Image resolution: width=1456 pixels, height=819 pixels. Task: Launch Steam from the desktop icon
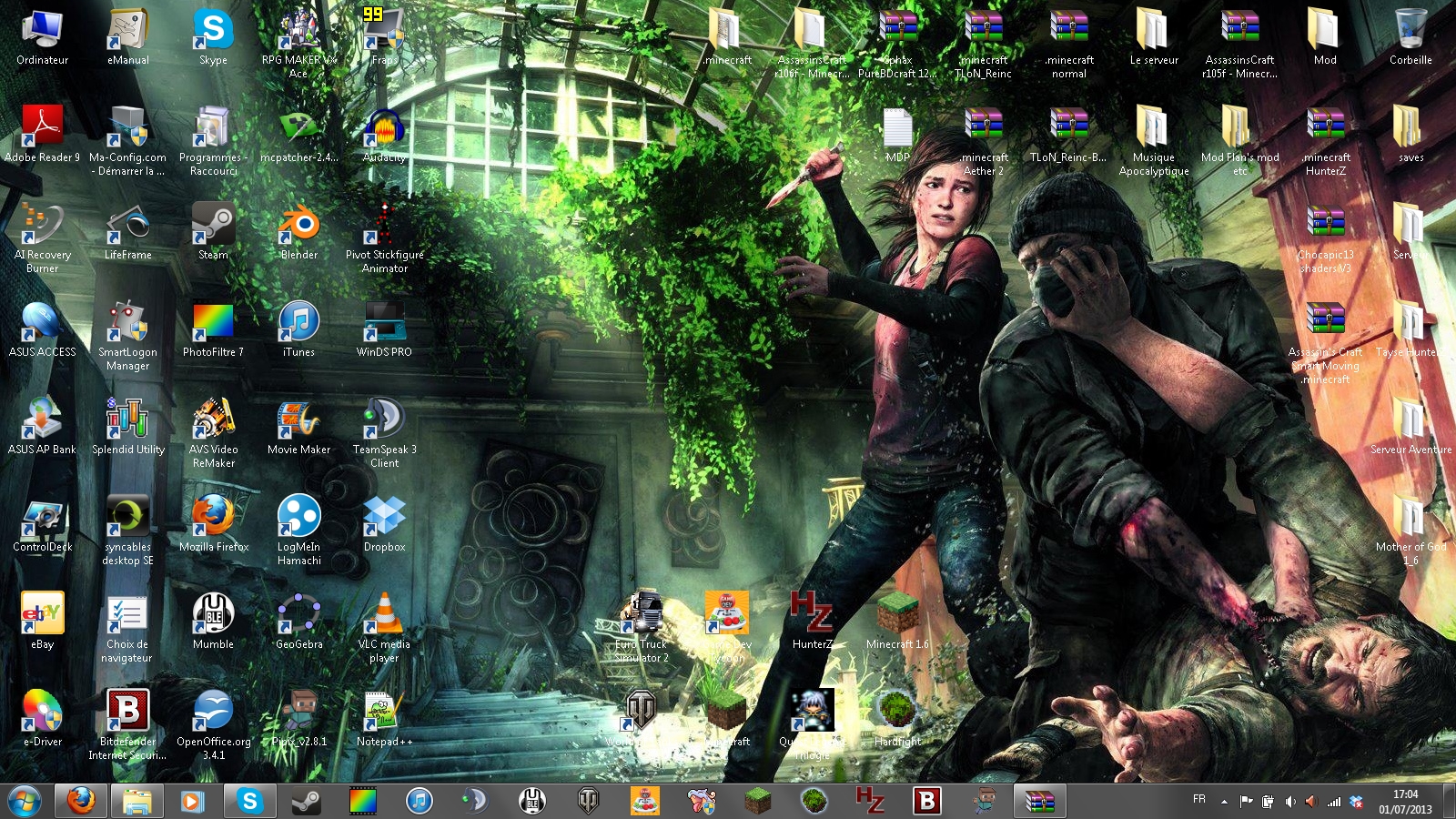click(x=213, y=231)
